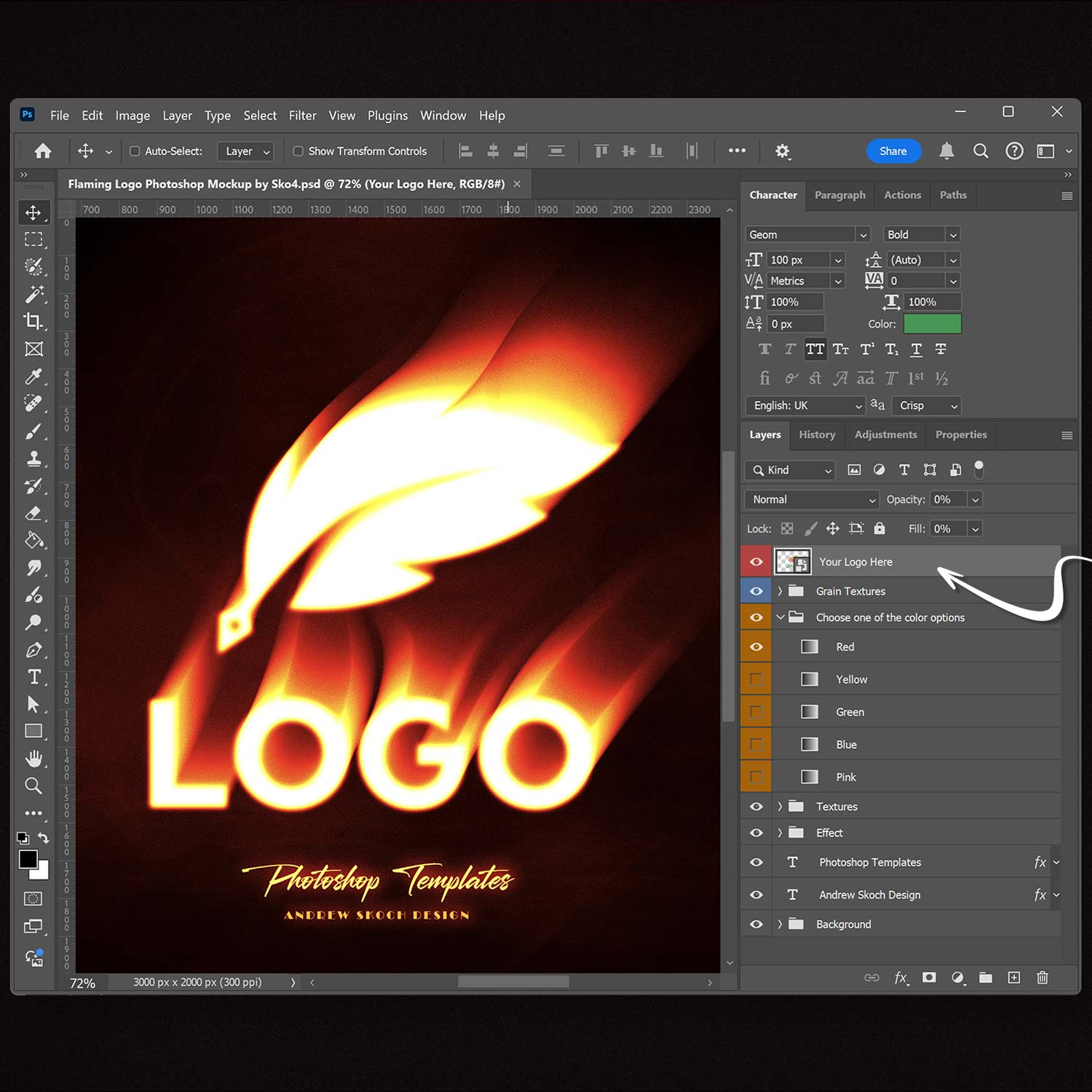Expand the Background group
This screenshot has height=1092, width=1092.
[x=780, y=924]
